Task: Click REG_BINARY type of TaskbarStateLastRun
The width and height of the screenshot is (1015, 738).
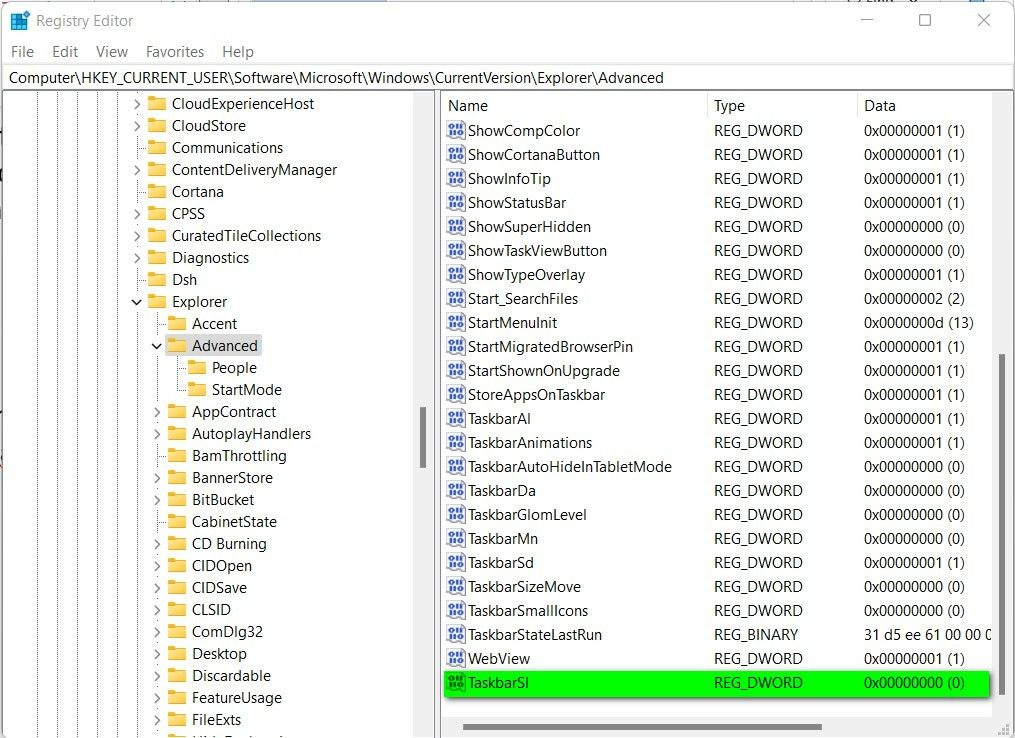Action: click(756, 634)
